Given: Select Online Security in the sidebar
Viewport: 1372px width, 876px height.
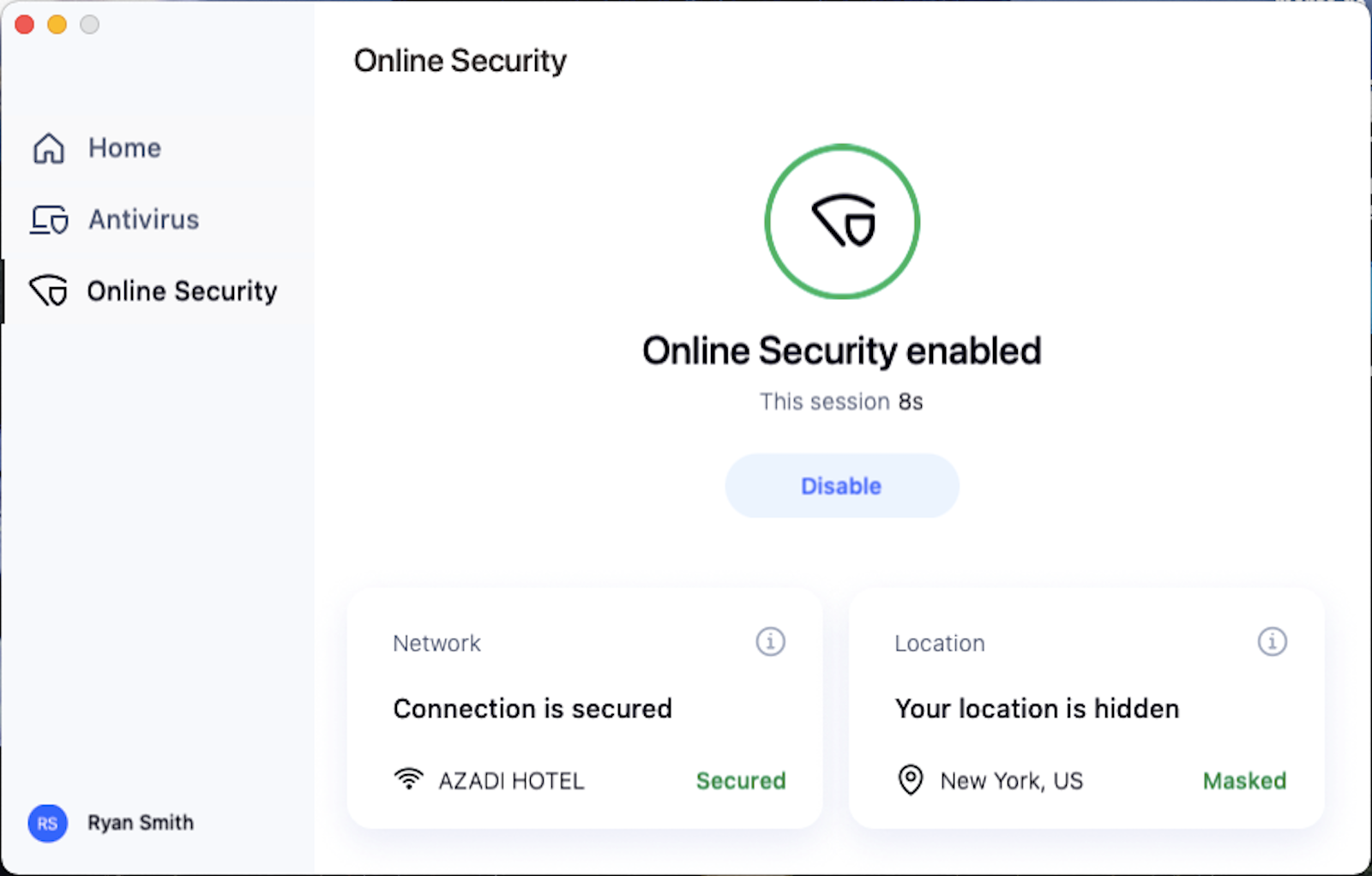Looking at the screenshot, I should tap(182, 291).
